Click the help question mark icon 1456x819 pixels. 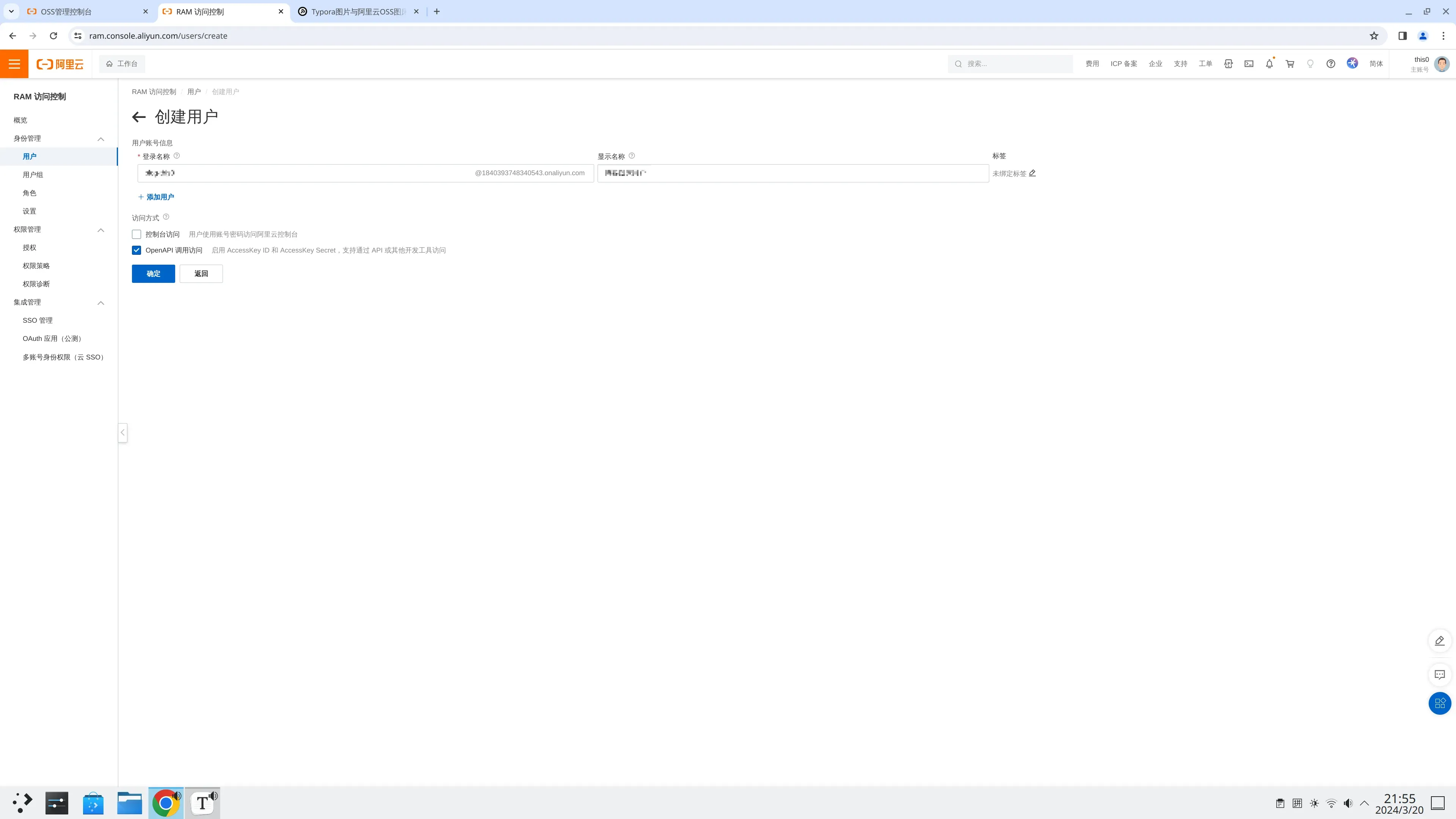[1330, 64]
